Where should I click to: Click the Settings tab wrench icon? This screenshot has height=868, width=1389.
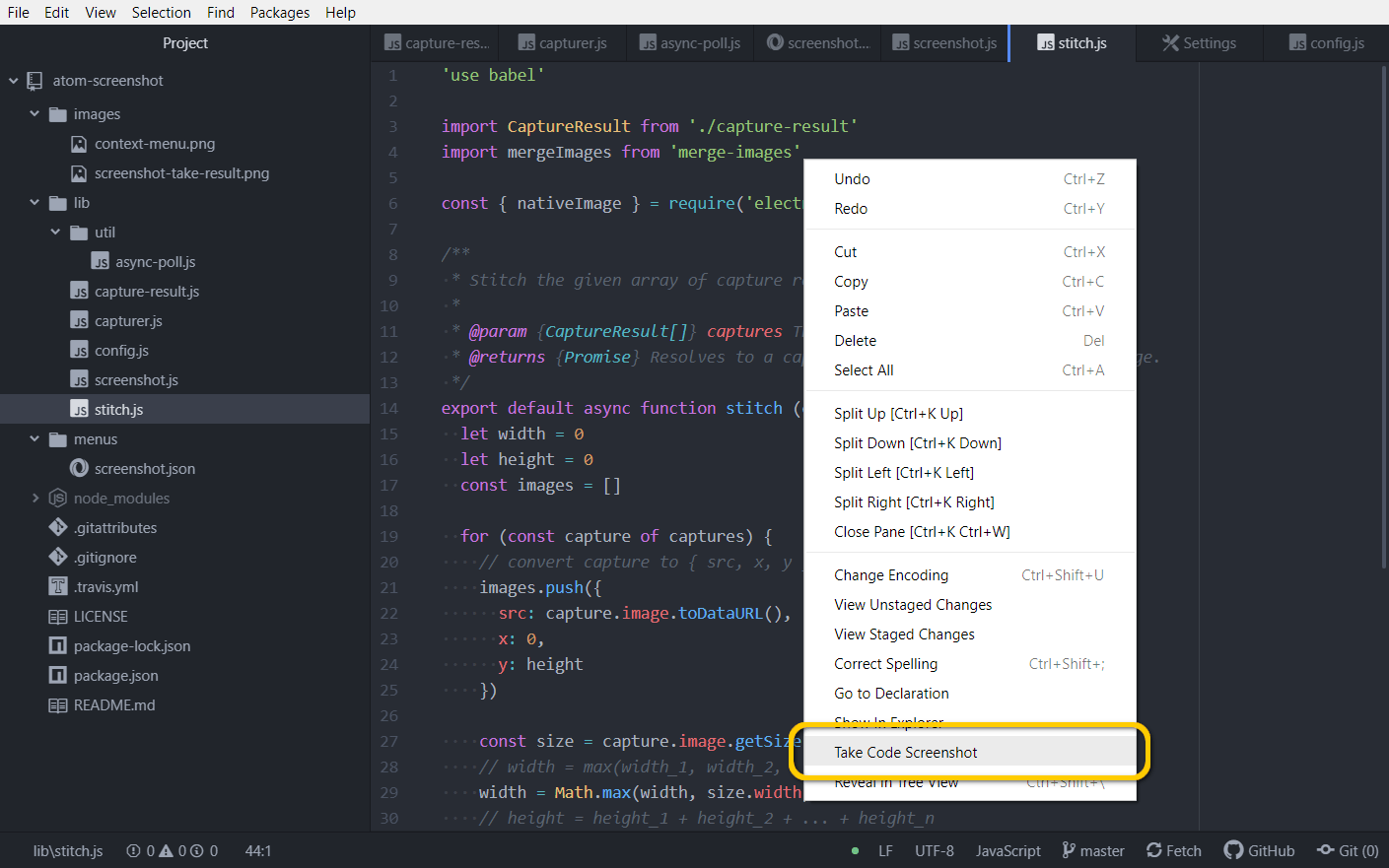[x=1170, y=43]
